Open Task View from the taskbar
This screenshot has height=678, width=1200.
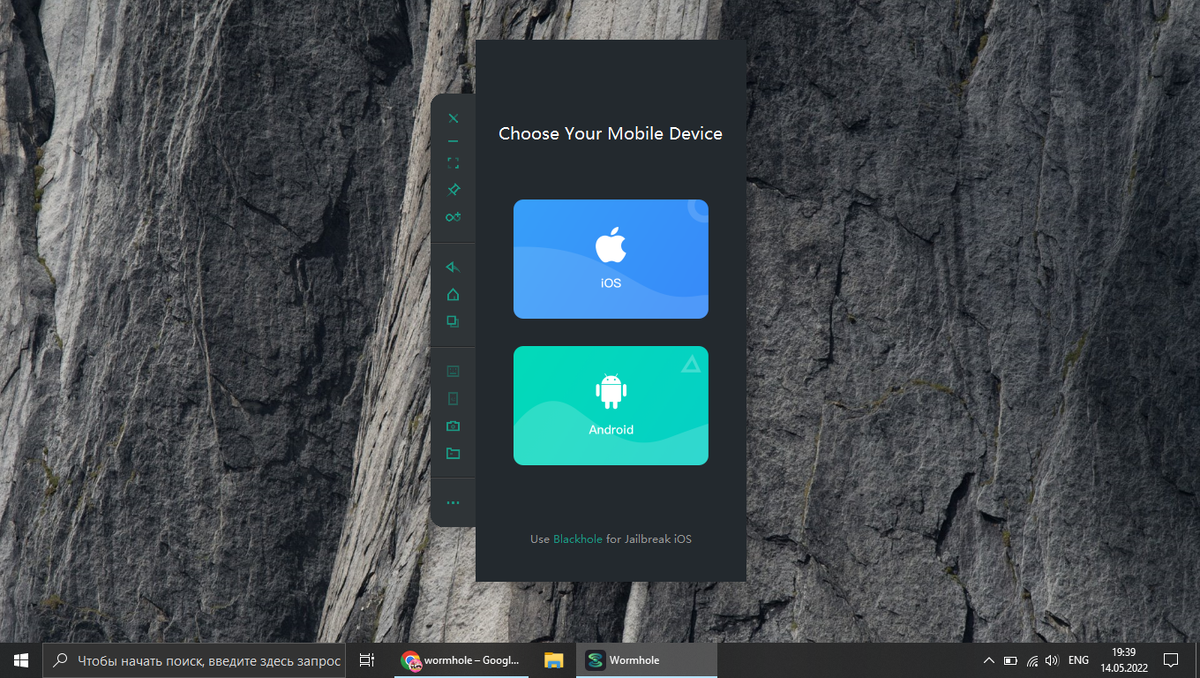coord(367,660)
